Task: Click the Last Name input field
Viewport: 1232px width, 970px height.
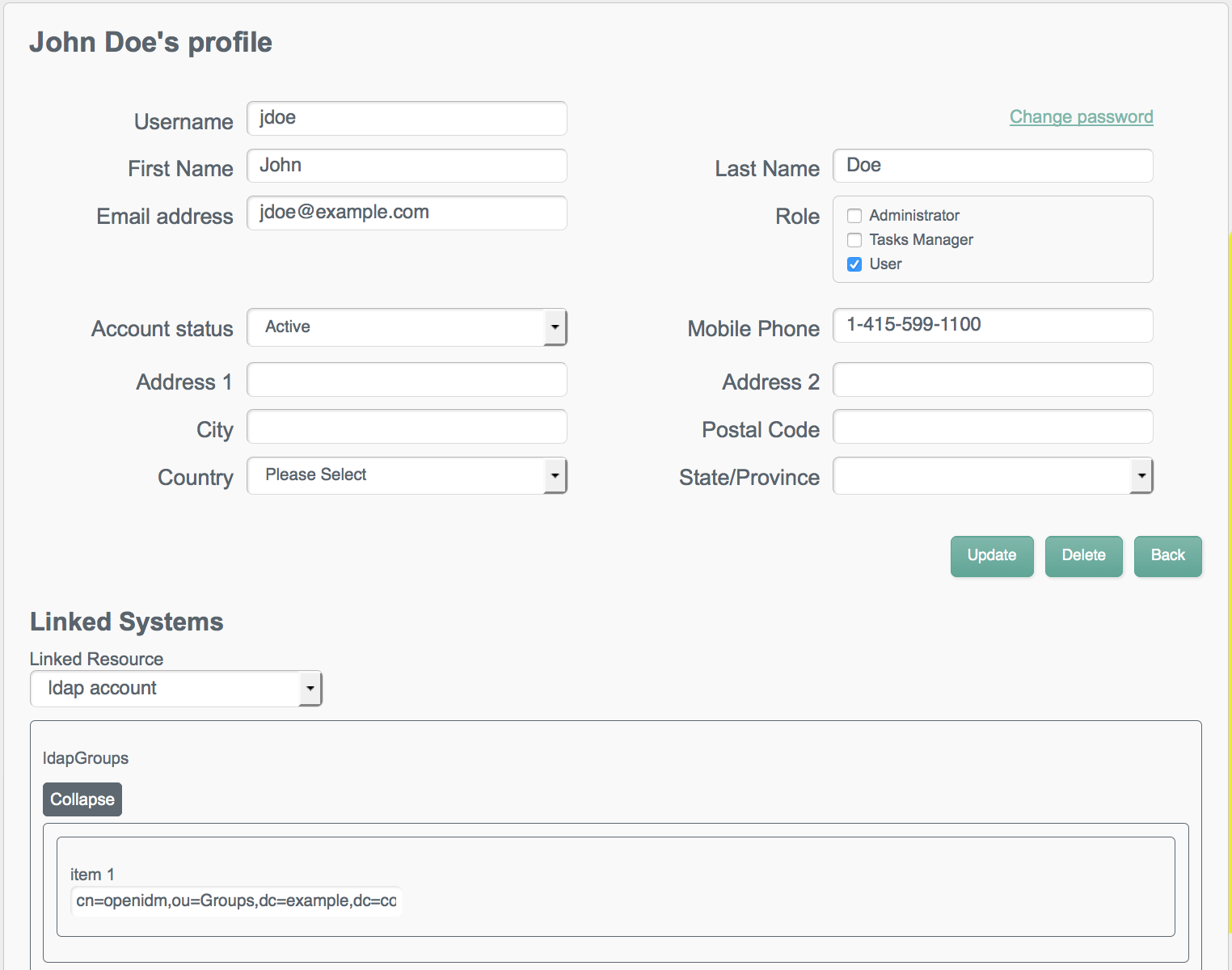Action: pyautogui.click(x=993, y=166)
